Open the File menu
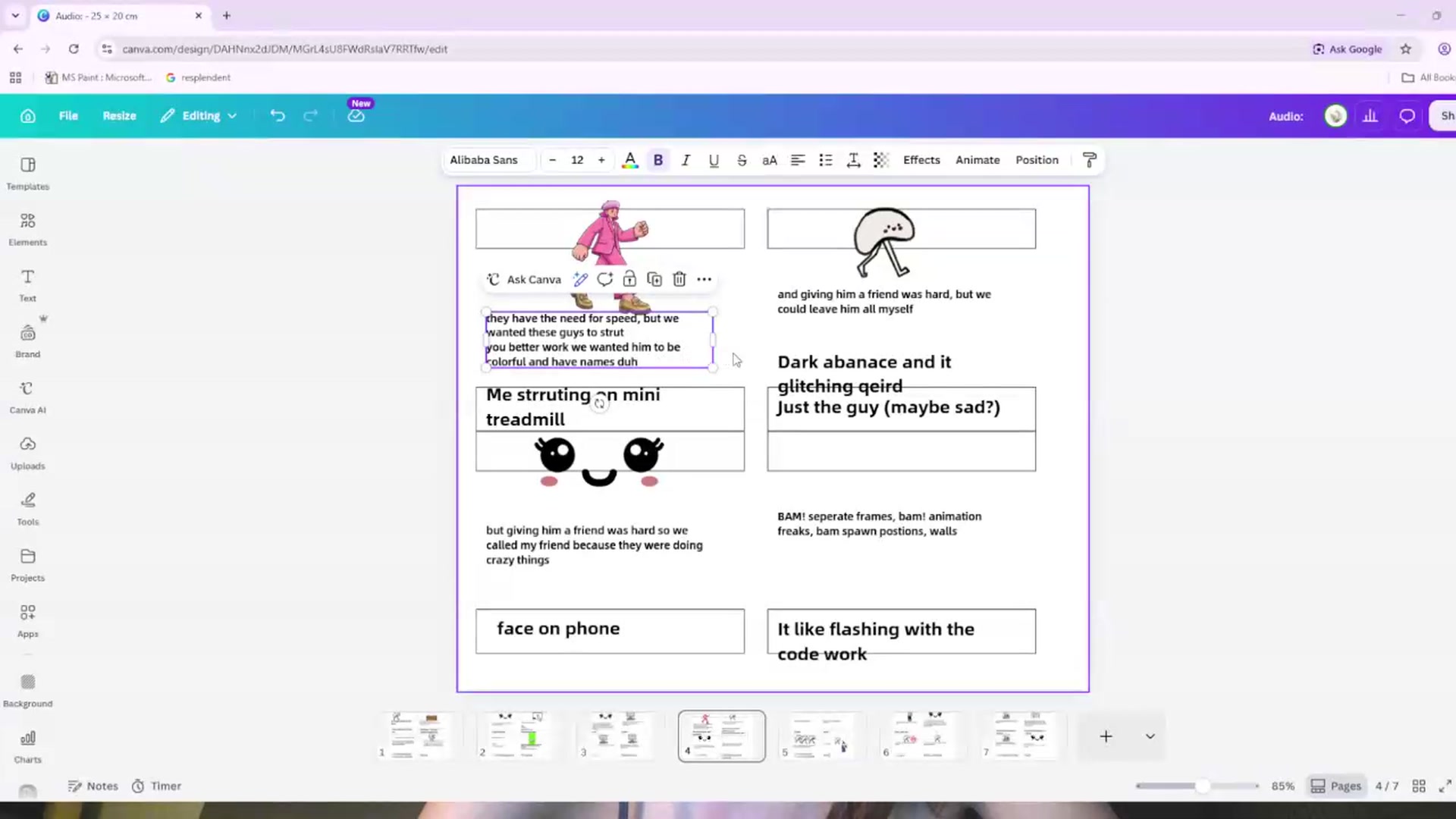 coord(68,116)
